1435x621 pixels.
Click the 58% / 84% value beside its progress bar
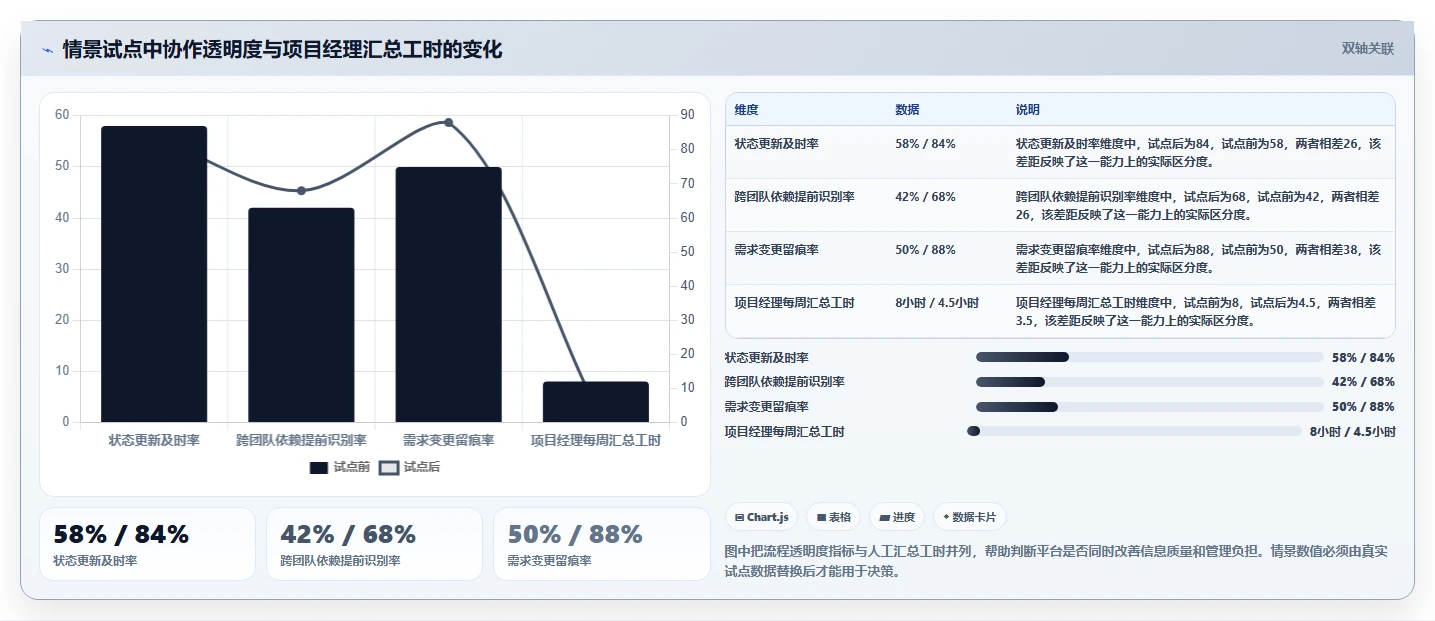point(1363,357)
